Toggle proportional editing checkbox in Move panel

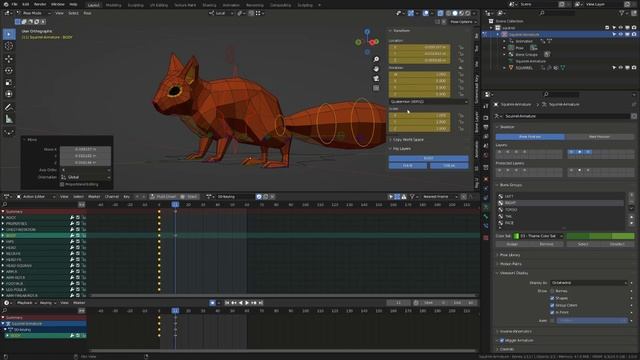[x=62, y=184]
